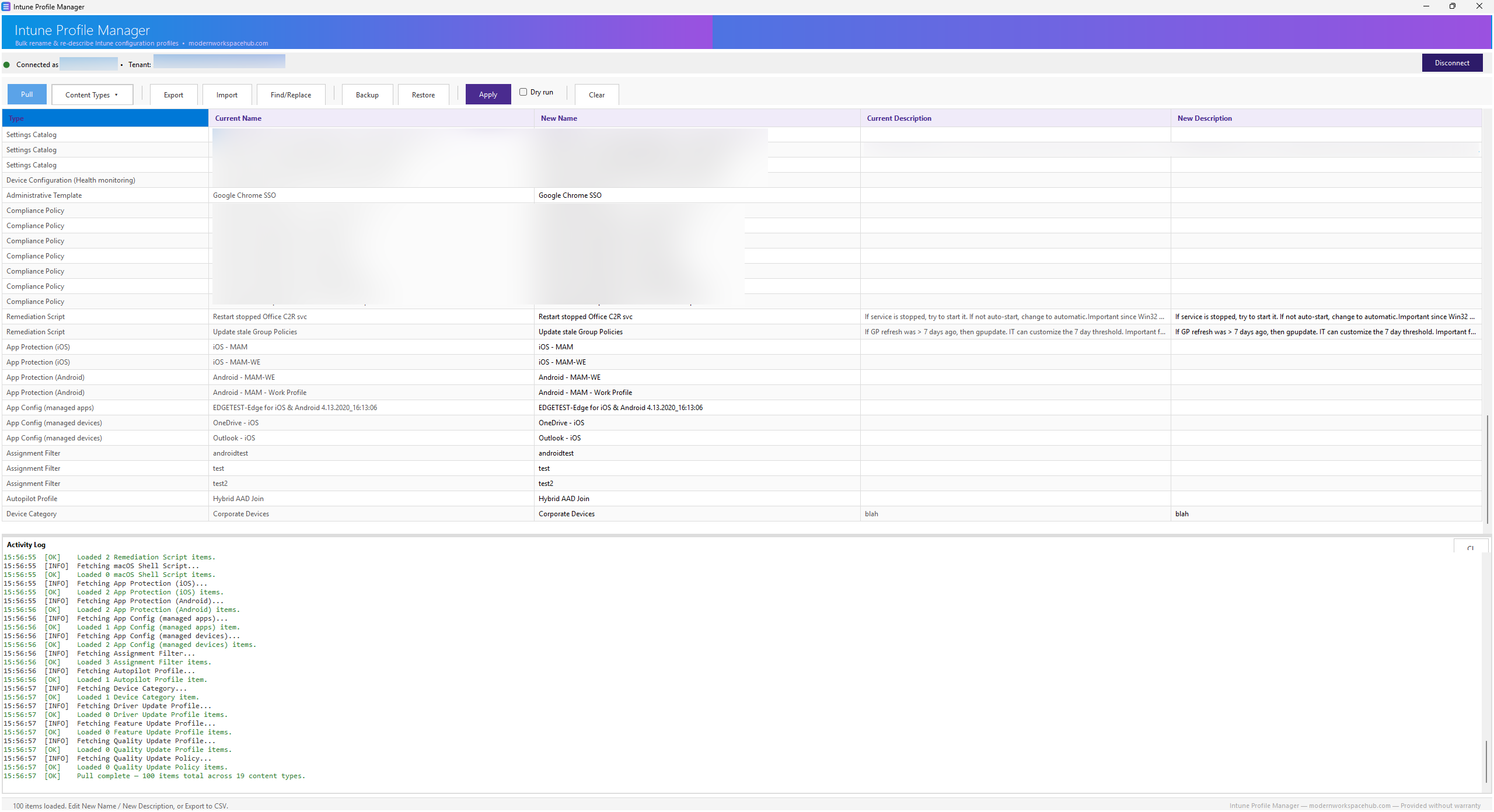The height and width of the screenshot is (812, 1494).
Task: Edit New Name 'OneDrive - iOS'
Action: 697,423
